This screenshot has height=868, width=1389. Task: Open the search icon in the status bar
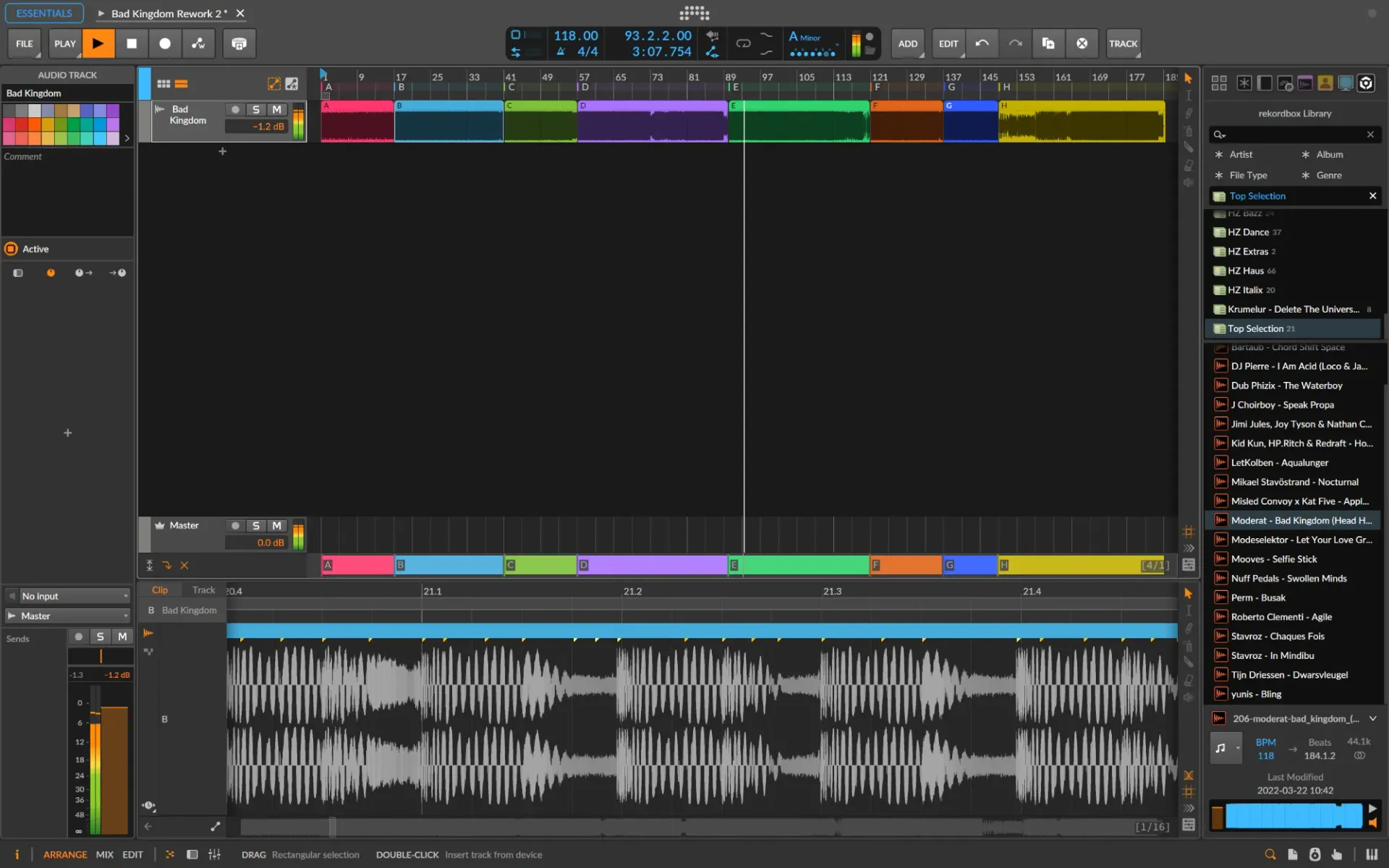1270,854
